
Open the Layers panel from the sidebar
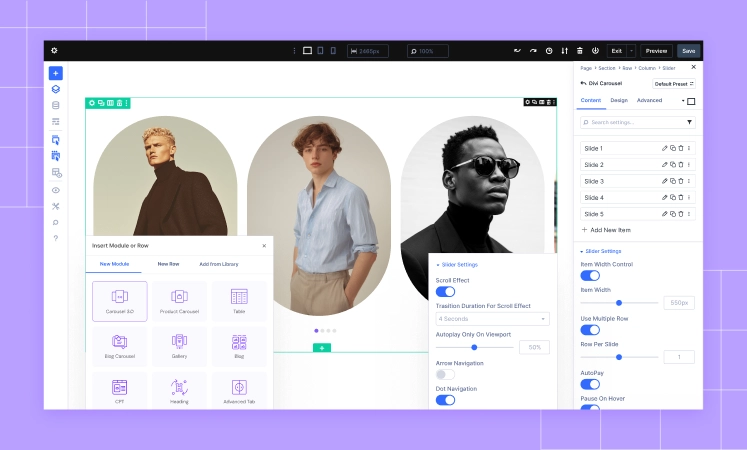(x=56, y=89)
